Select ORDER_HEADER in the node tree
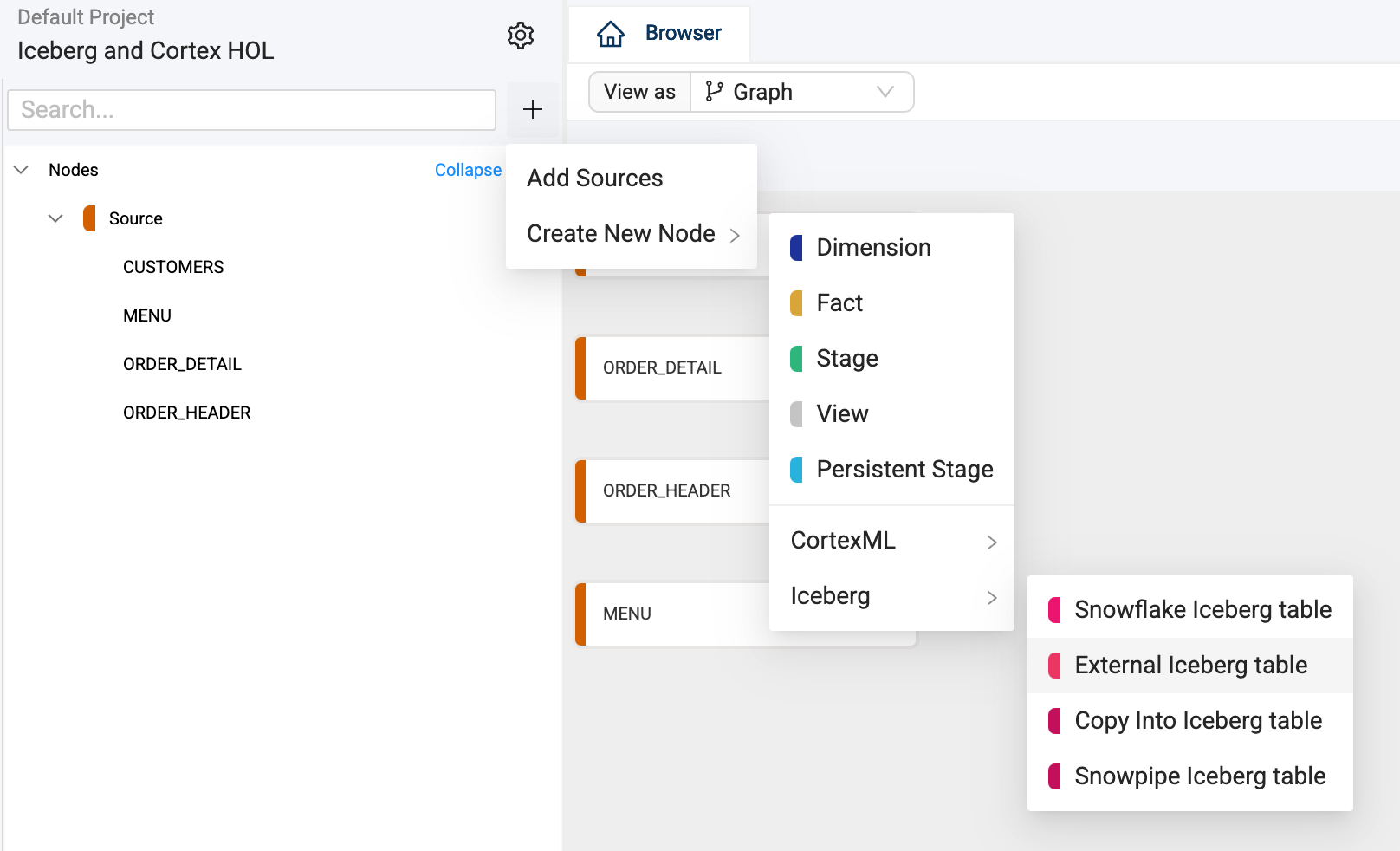 187,413
